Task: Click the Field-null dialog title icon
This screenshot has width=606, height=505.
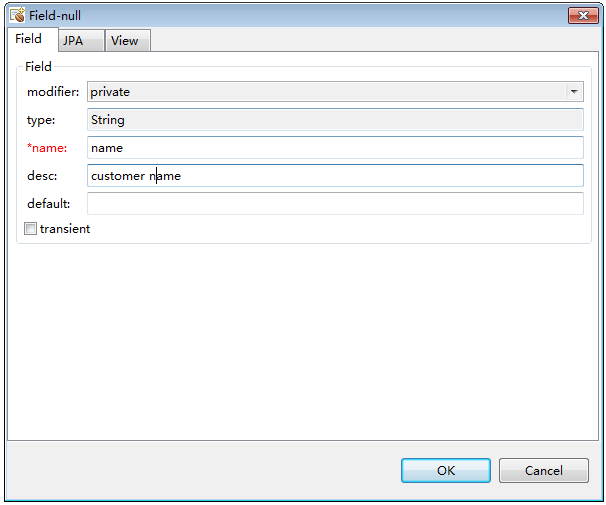Action: tap(17, 15)
